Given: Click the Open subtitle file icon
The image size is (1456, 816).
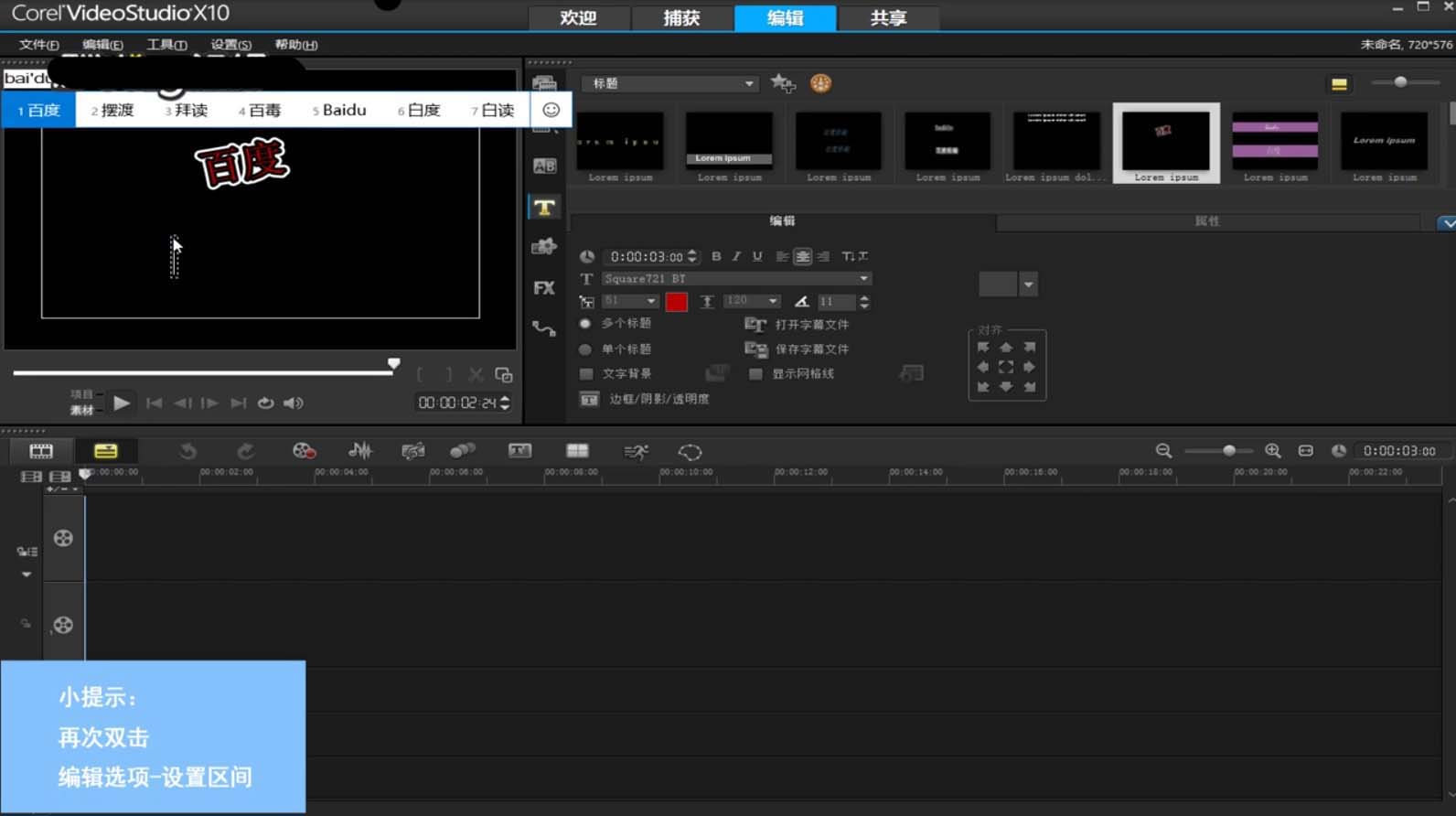Looking at the screenshot, I should [x=755, y=325].
